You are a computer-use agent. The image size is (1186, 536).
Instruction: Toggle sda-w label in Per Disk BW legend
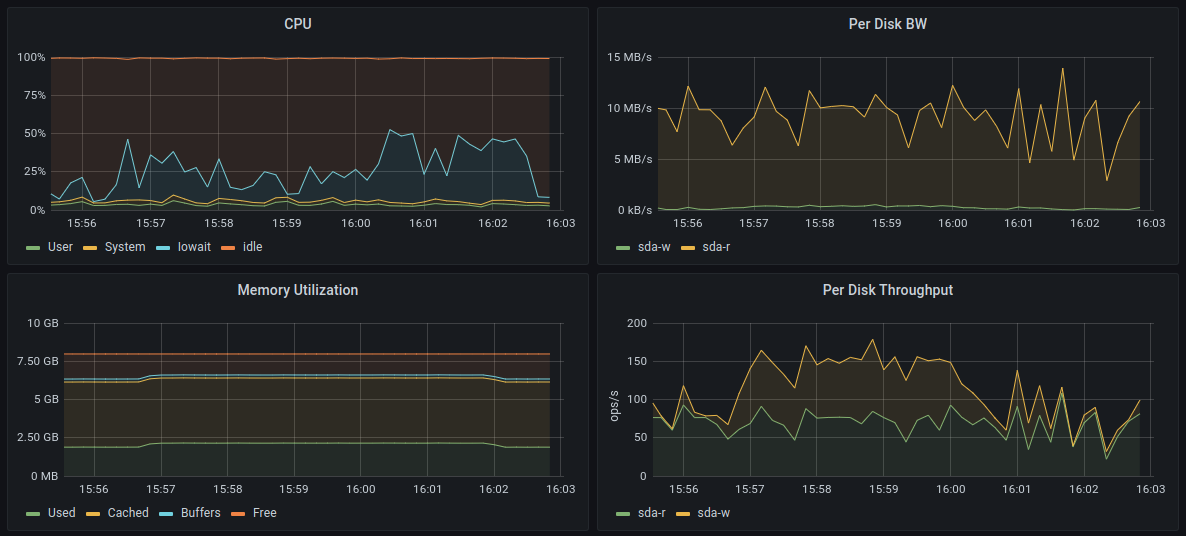tap(651, 247)
